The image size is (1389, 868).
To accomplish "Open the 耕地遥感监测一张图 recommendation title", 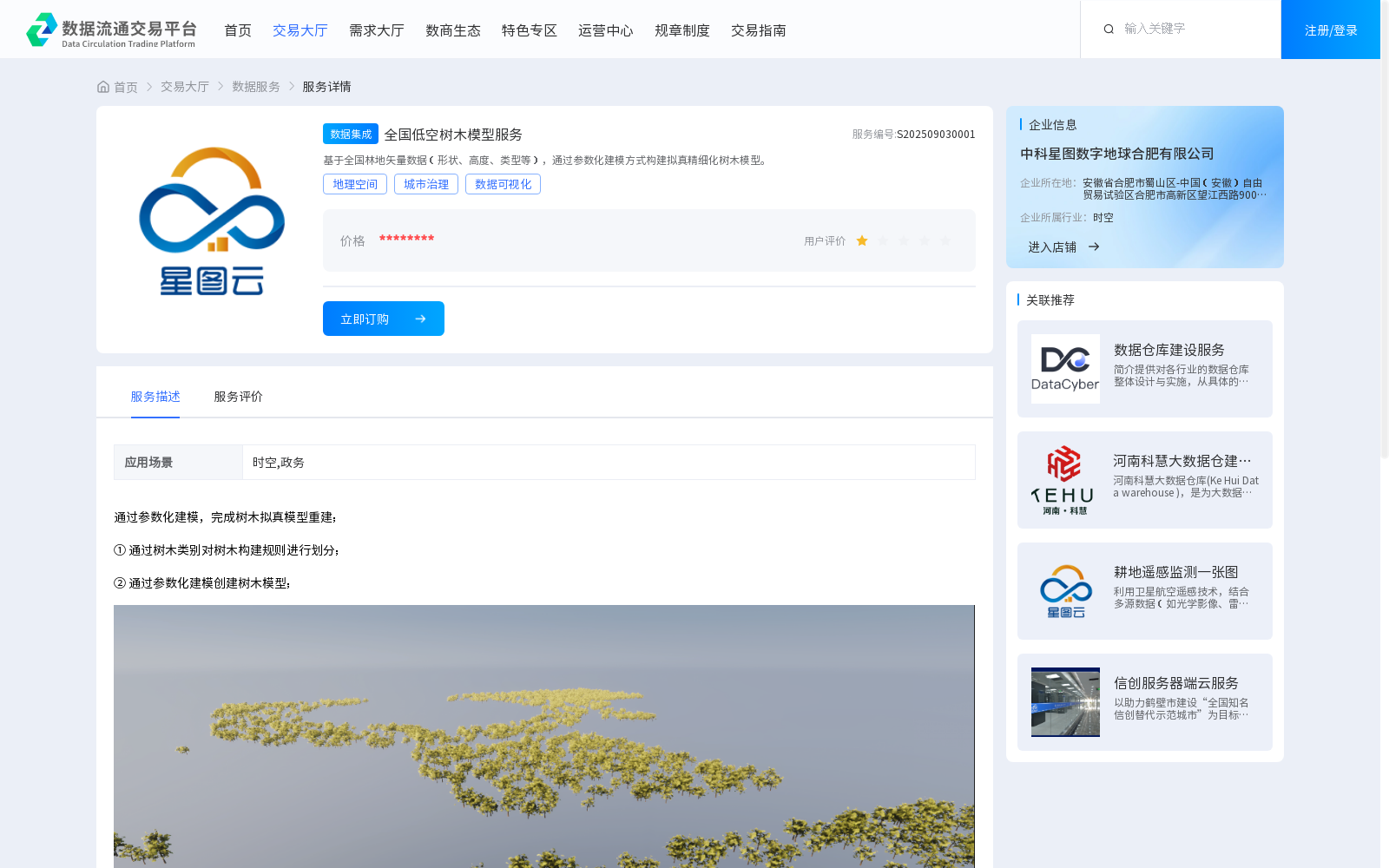I will pos(1176,572).
